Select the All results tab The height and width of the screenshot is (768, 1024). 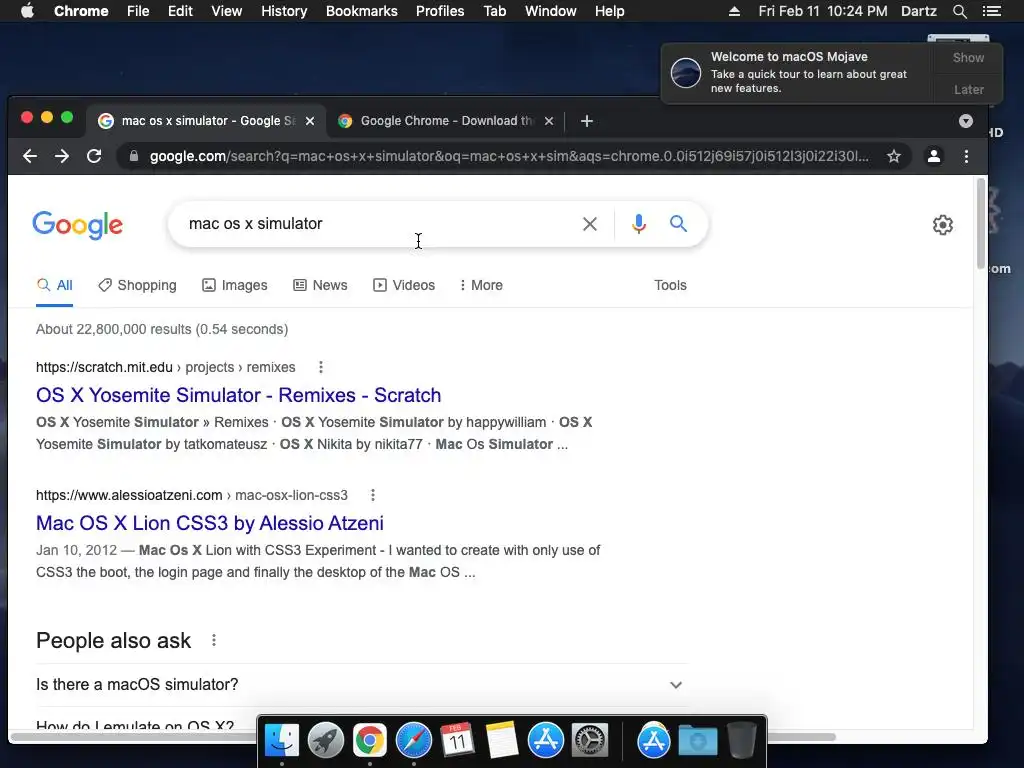click(55, 285)
